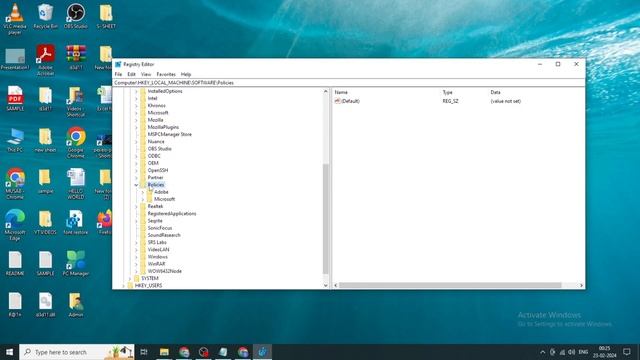Open the volume control in tray
This screenshot has width=640, height=360.
point(572,352)
